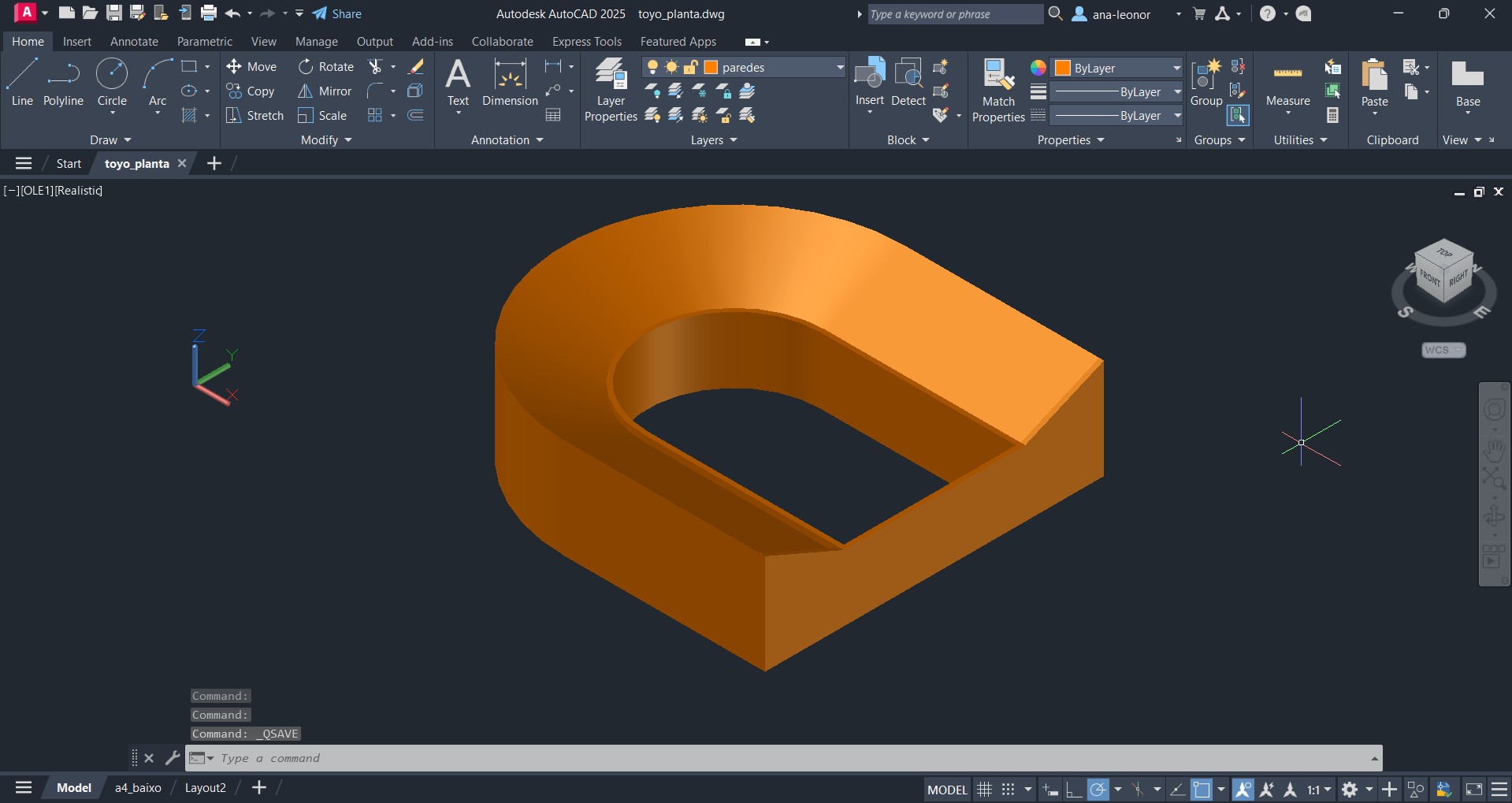The height and width of the screenshot is (803, 1512).
Task: Open Layer Properties manager
Action: 611,90
